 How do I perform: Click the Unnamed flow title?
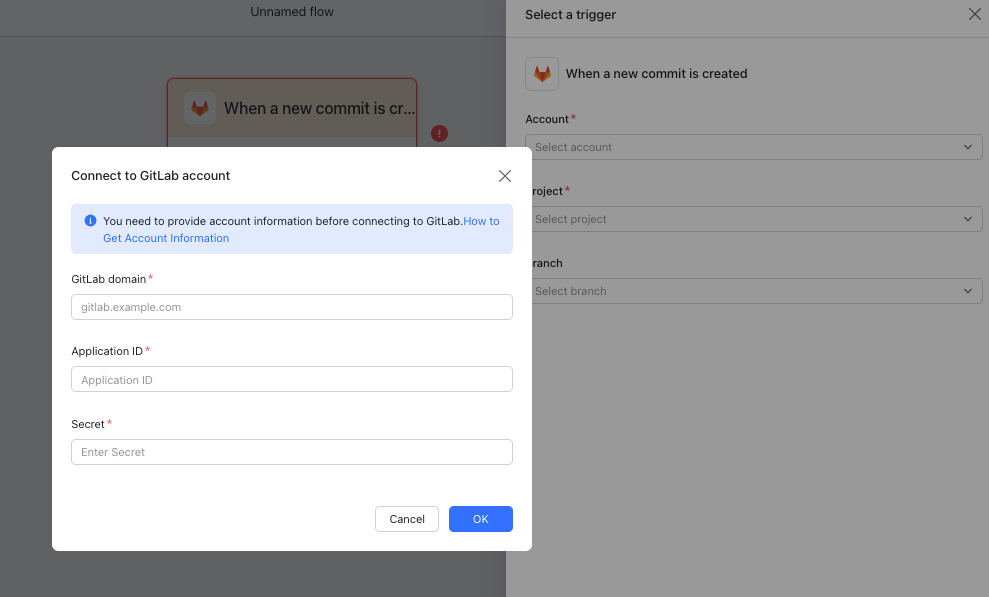pos(292,11)
